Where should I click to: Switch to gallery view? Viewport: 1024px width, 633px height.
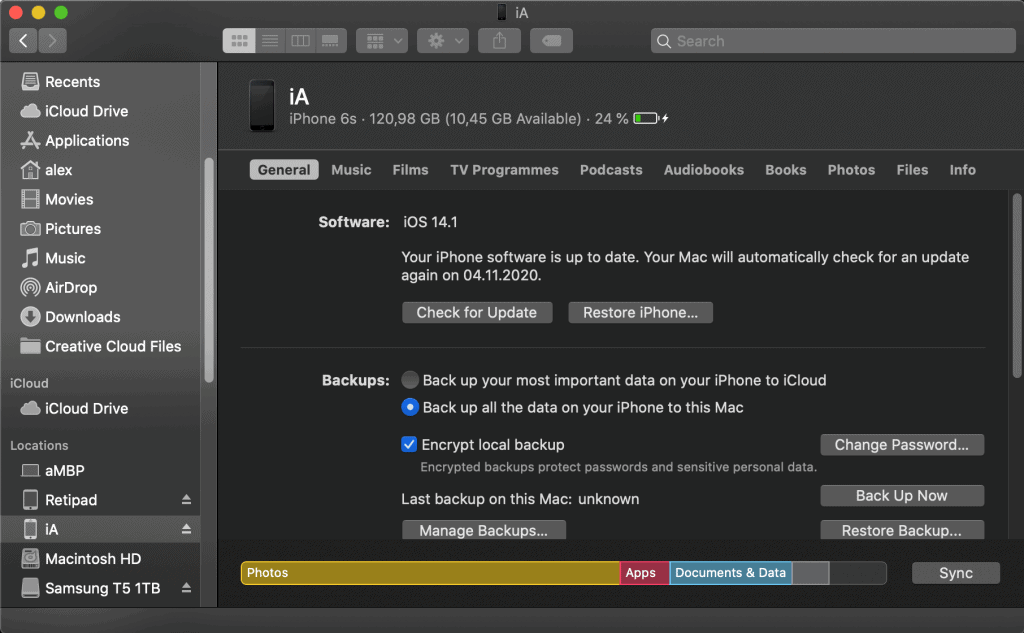pyautogui.click(x=330, y=41)
